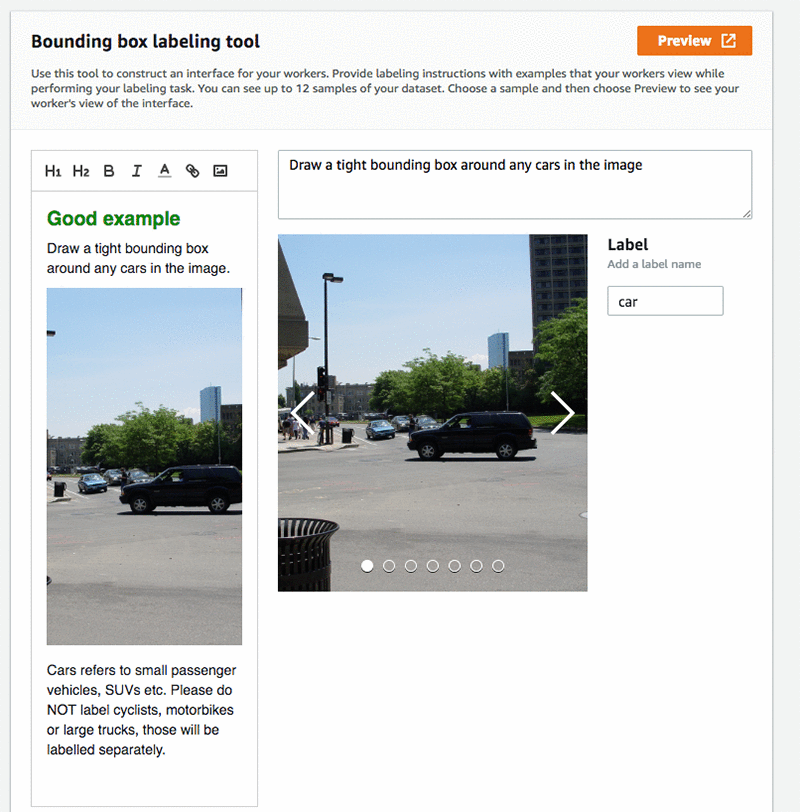Toggle italic formatting in instructions editor
The width and height of the screenshot is (800, 812).
coord(137,171)
